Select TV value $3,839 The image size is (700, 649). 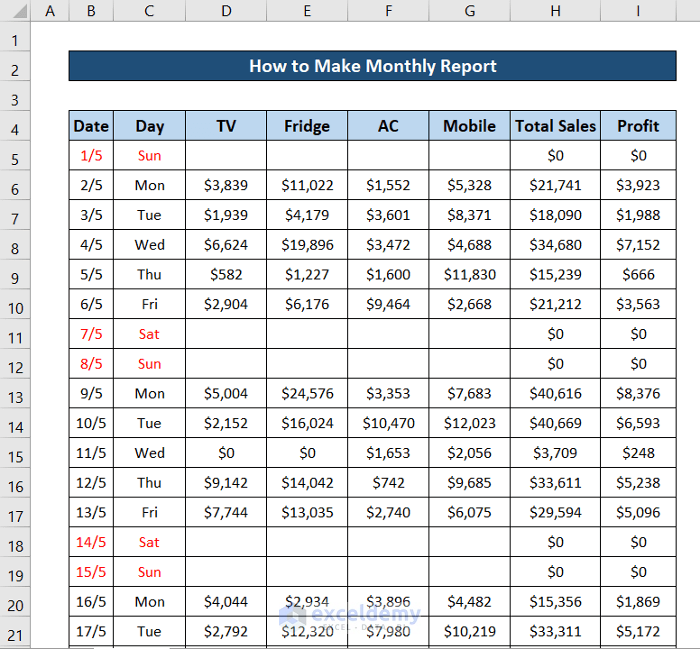coord(226,185)
